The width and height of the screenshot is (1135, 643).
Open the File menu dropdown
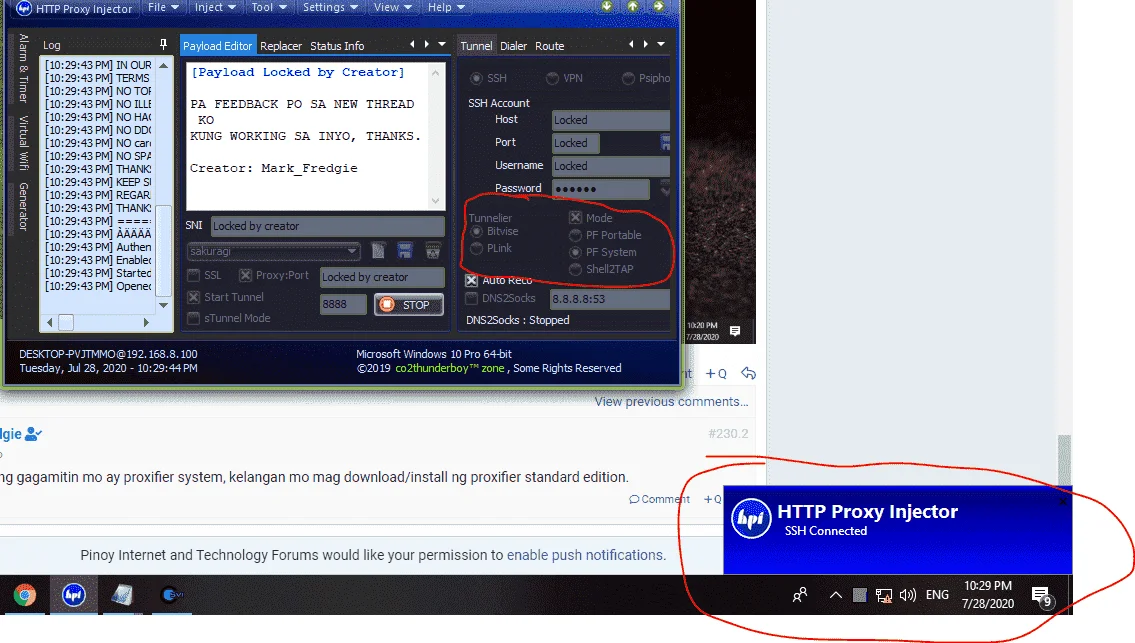(163, 7)
